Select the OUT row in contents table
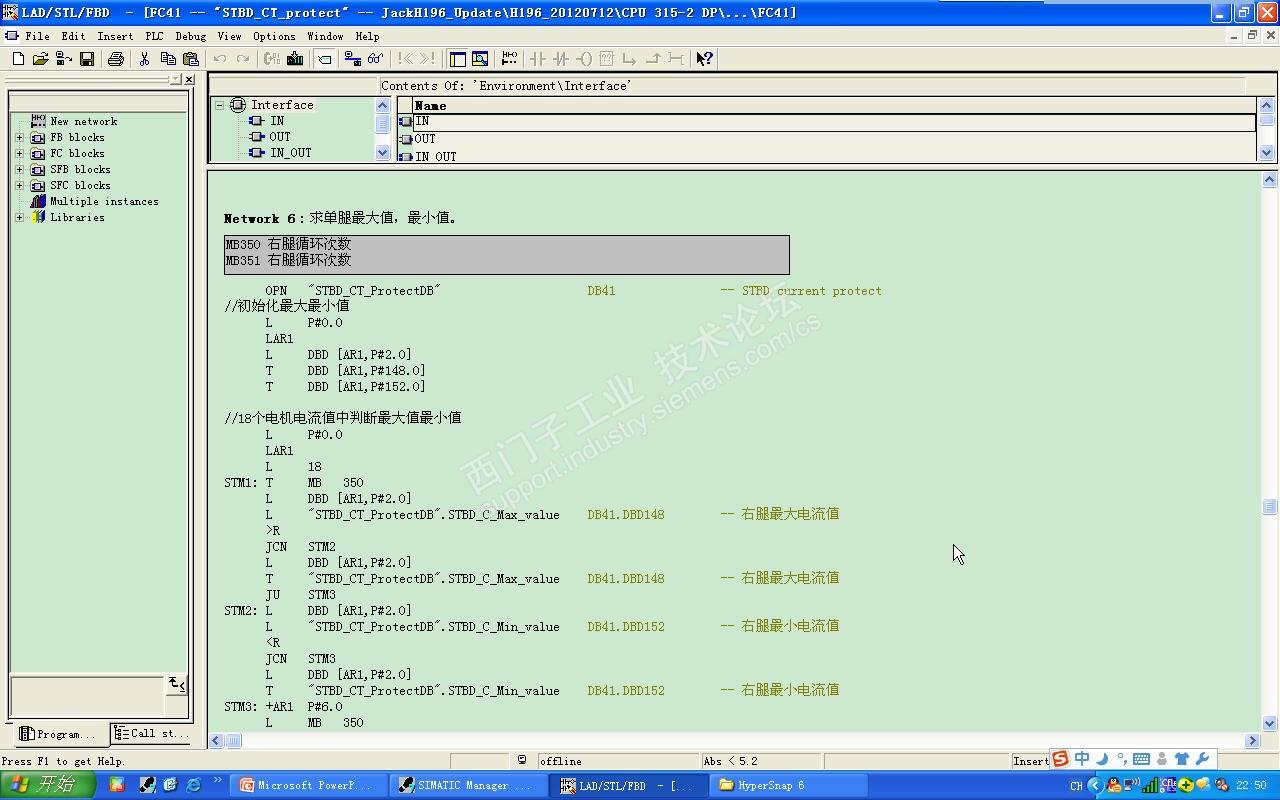Screen dimensions: 1280x800 [x=835, y=139]
